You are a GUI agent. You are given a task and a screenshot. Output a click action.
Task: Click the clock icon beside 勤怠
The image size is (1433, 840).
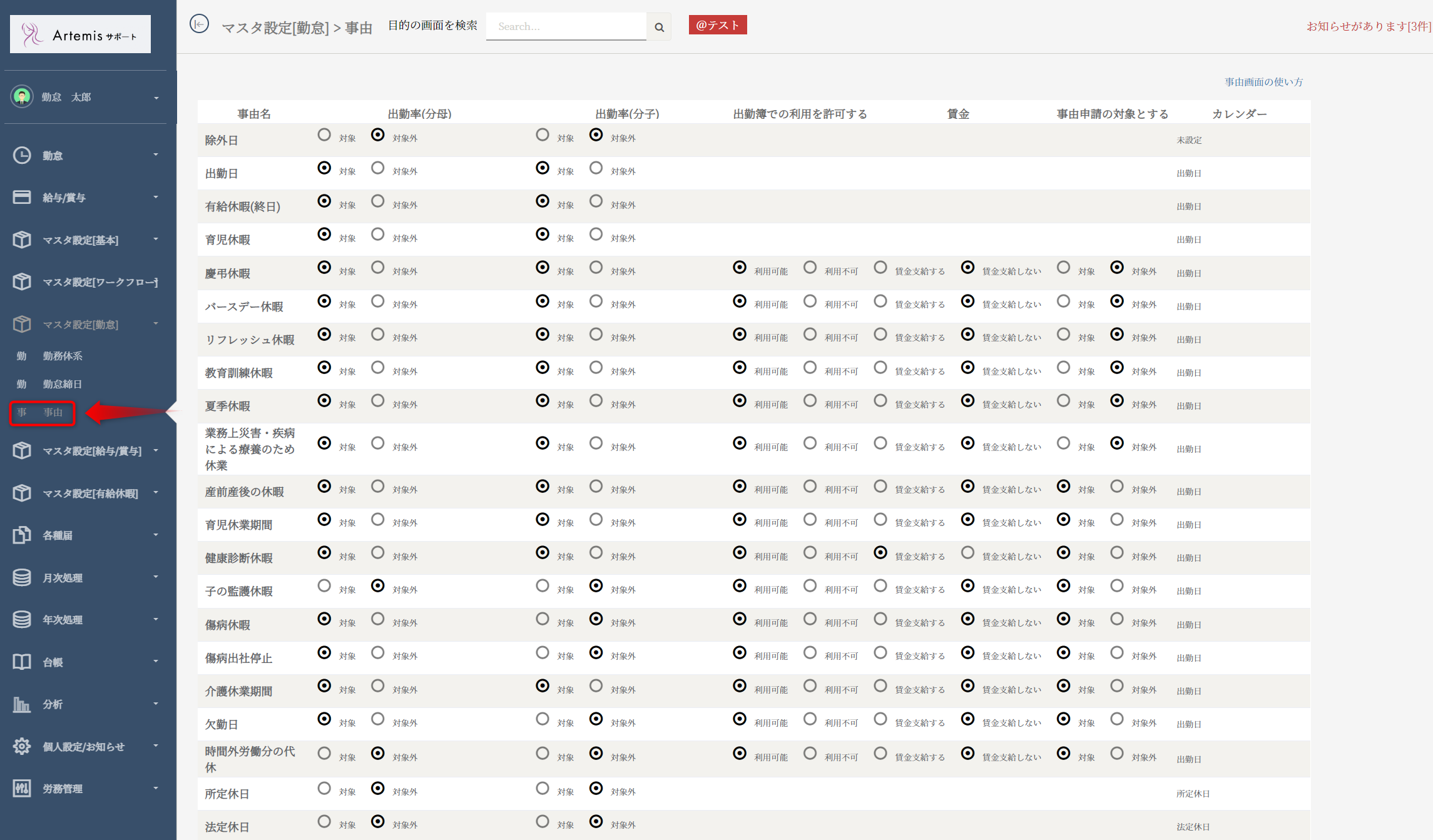[x=22, y=155]
